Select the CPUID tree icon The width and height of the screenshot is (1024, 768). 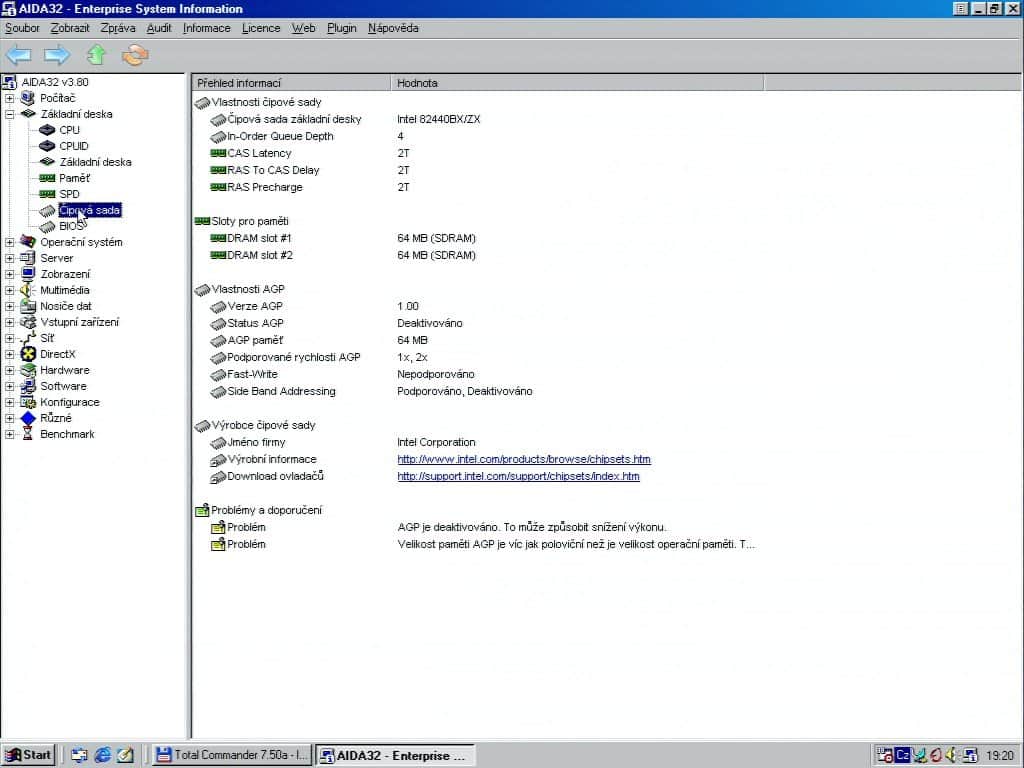47,146
